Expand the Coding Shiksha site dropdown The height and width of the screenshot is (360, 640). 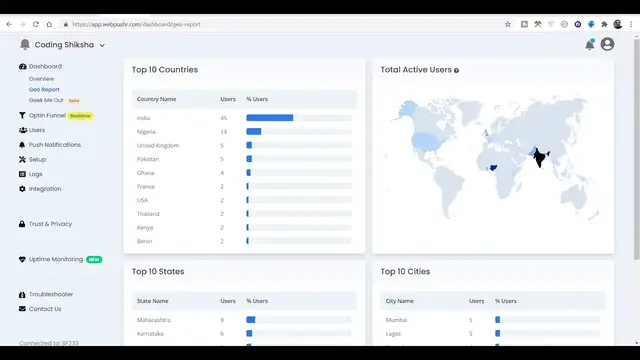click(102, 45)
